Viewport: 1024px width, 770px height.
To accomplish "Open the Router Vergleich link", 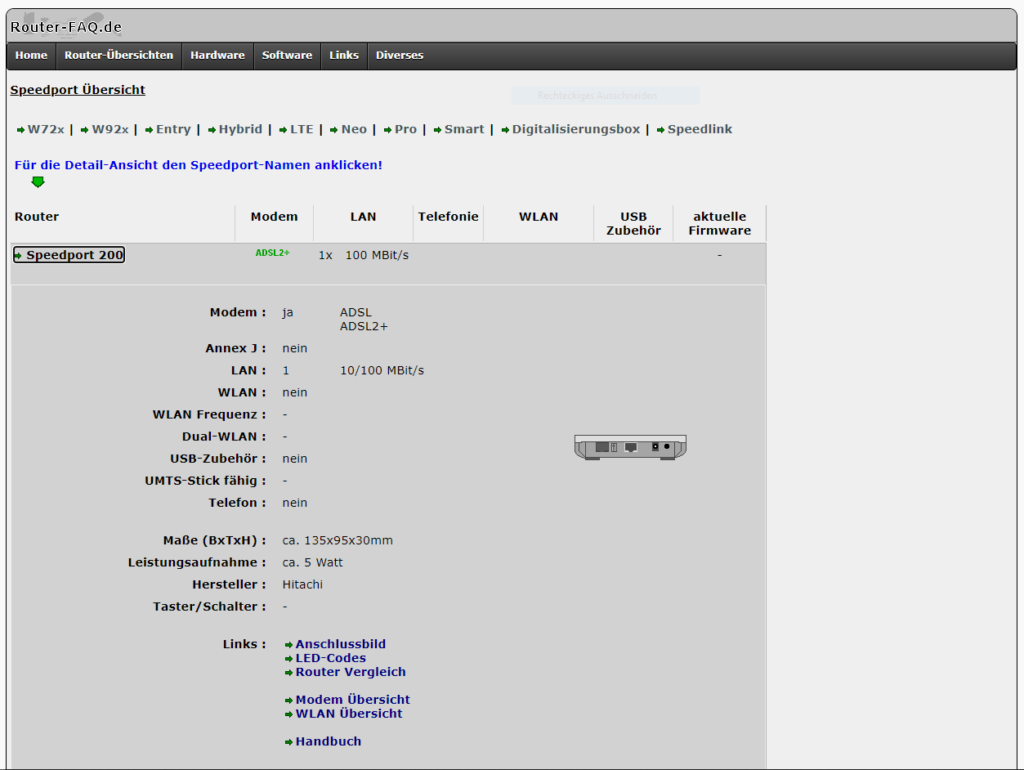I will 350,673.
